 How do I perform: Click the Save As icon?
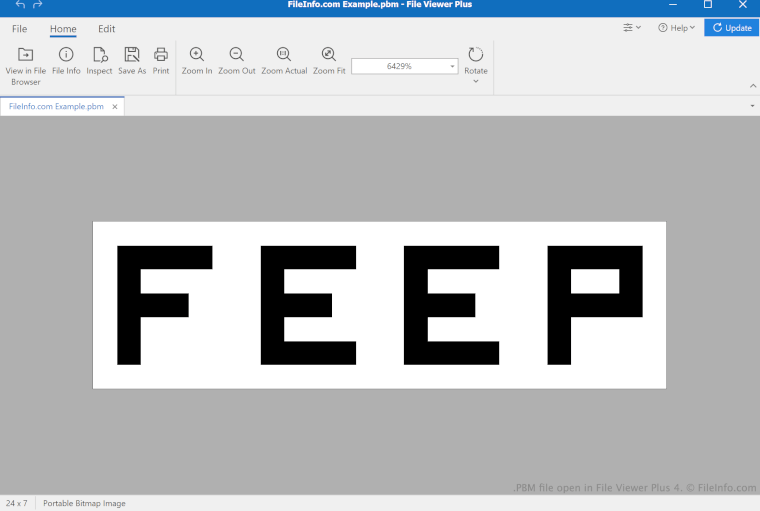(132, 55)
